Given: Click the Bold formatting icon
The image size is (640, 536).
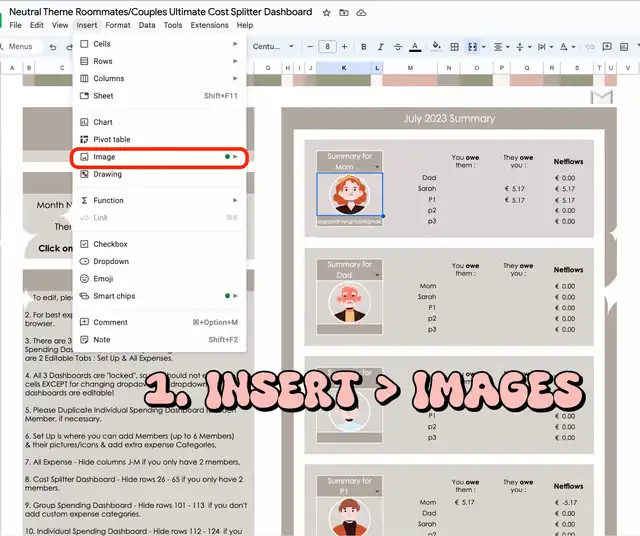Looking at the screenshot, I should pos(364,46).
